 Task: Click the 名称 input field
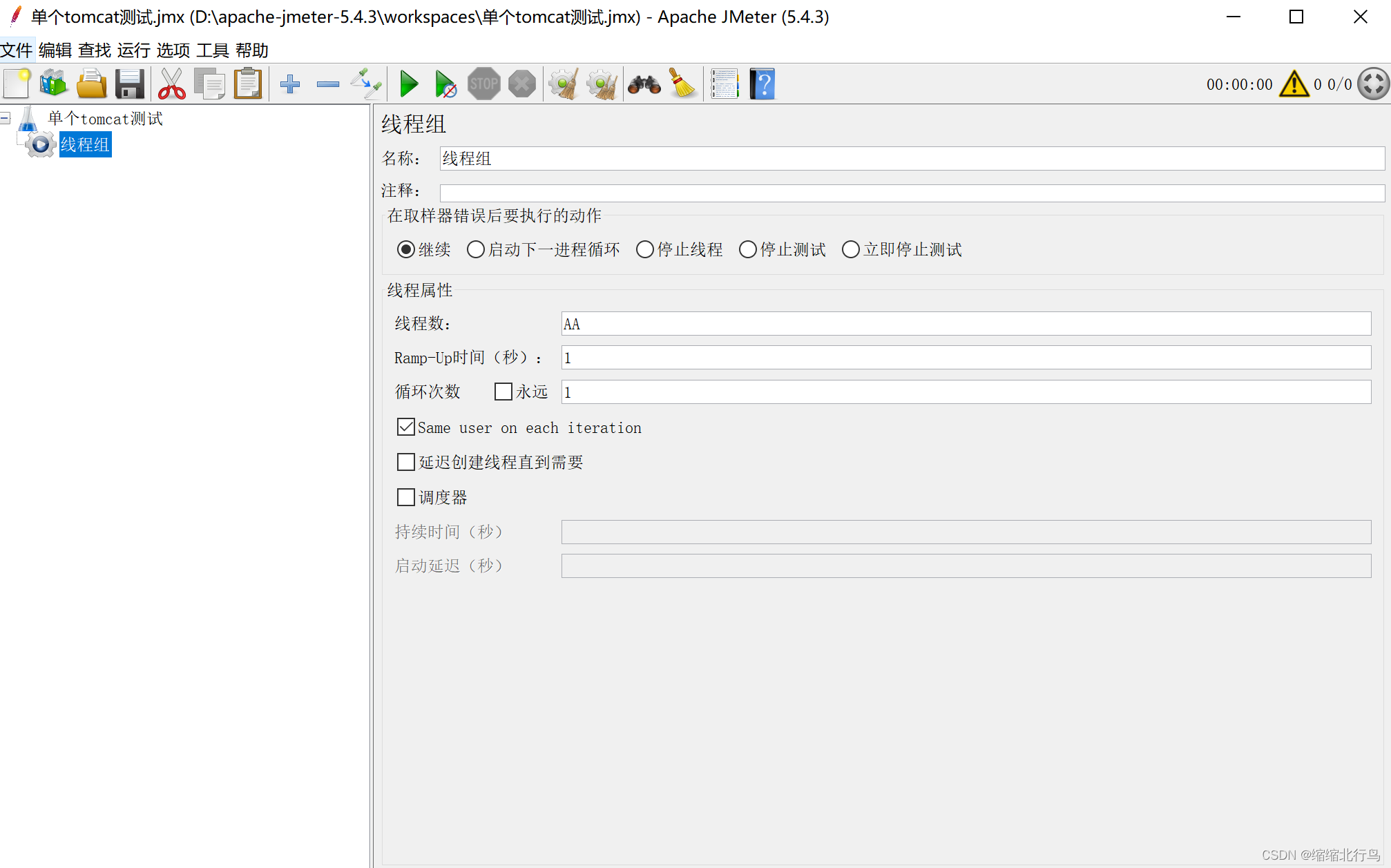912,158
